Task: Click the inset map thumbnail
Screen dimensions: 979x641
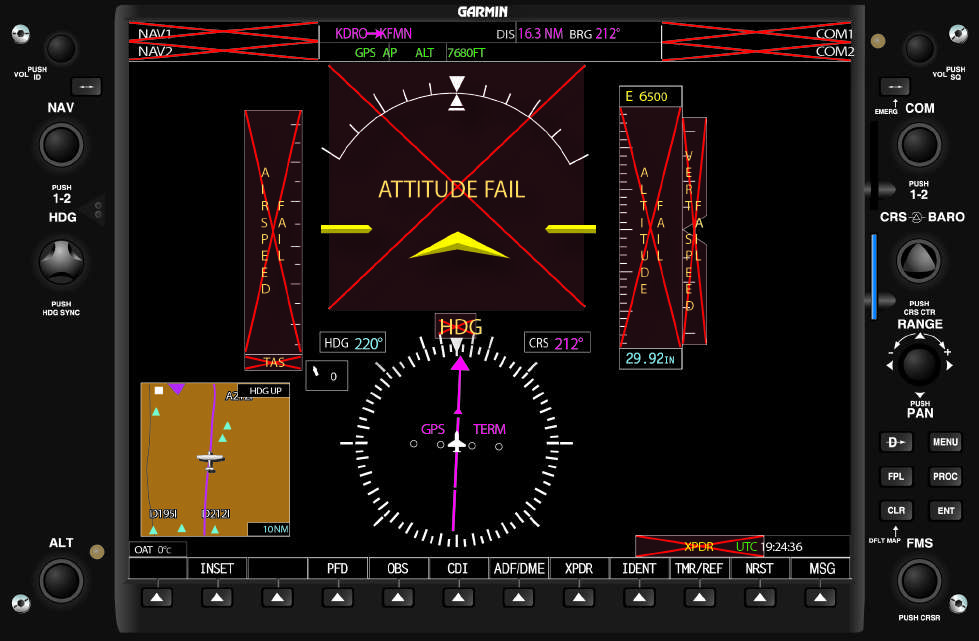Action: coord(215,459)
